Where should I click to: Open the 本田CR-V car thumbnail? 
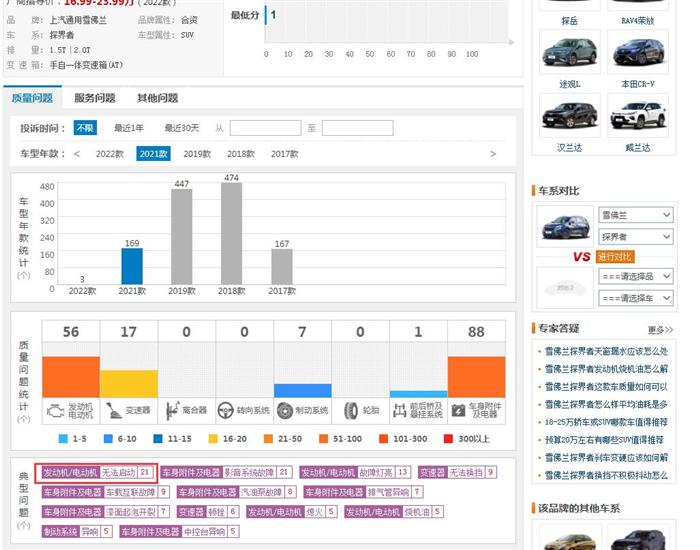pyautogui.click(x=638, y=52)
